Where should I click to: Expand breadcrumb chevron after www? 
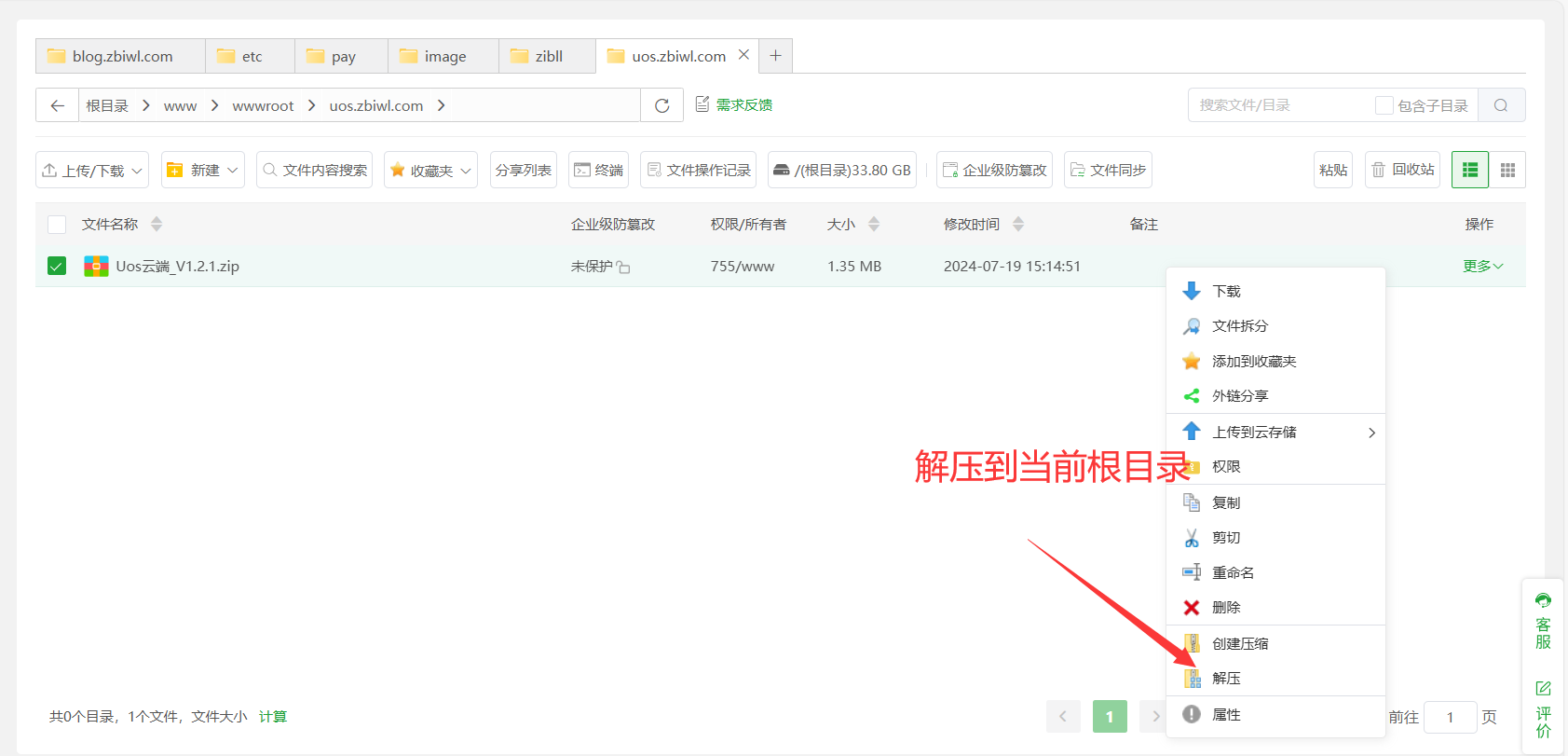click(214, 105)
